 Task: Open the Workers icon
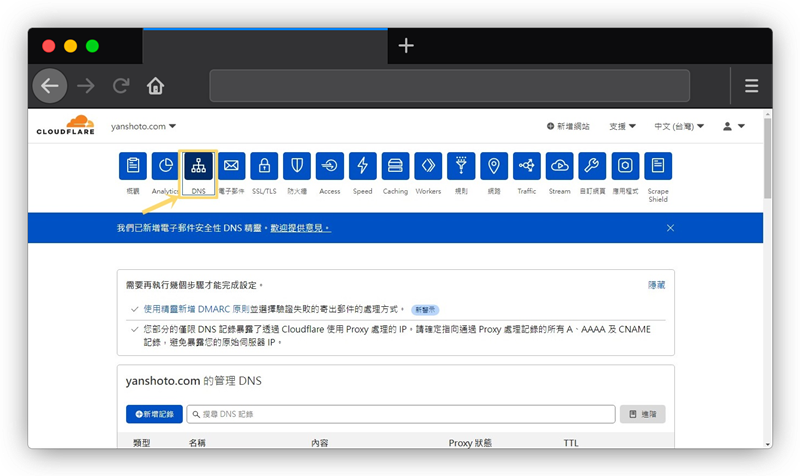click(x=428, y=166)
